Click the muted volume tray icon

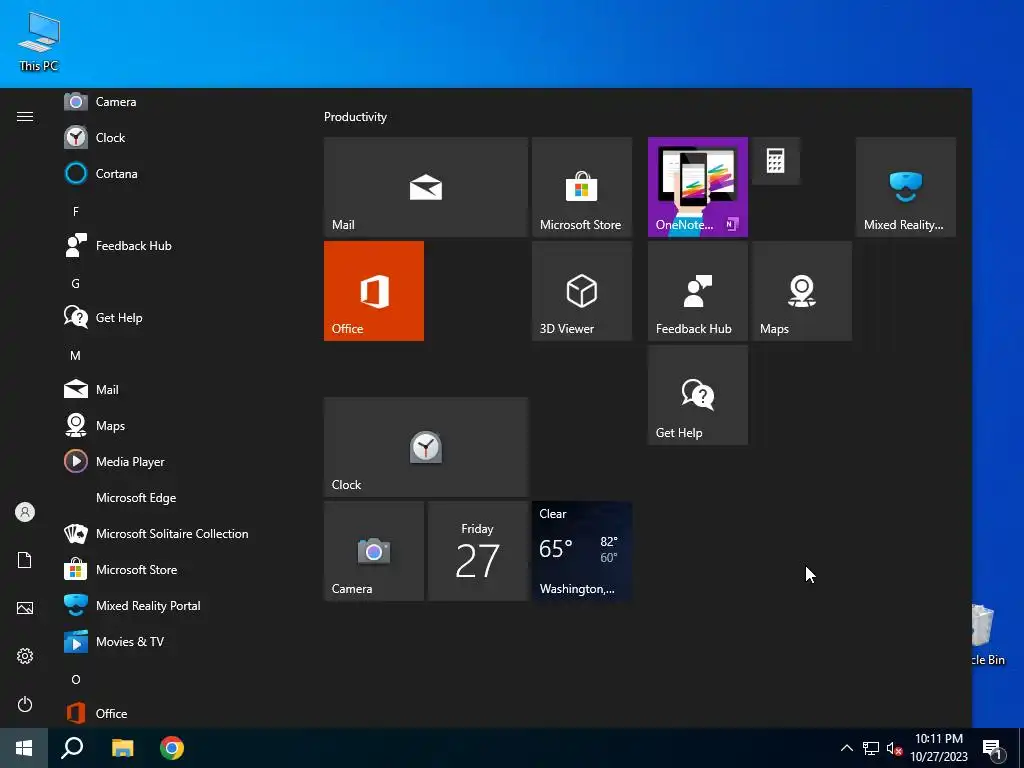point(894,748)
